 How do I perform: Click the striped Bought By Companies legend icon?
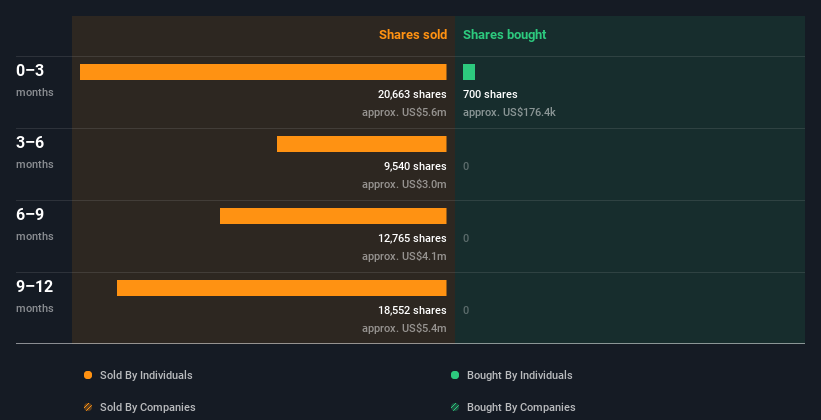click(455, 407)
